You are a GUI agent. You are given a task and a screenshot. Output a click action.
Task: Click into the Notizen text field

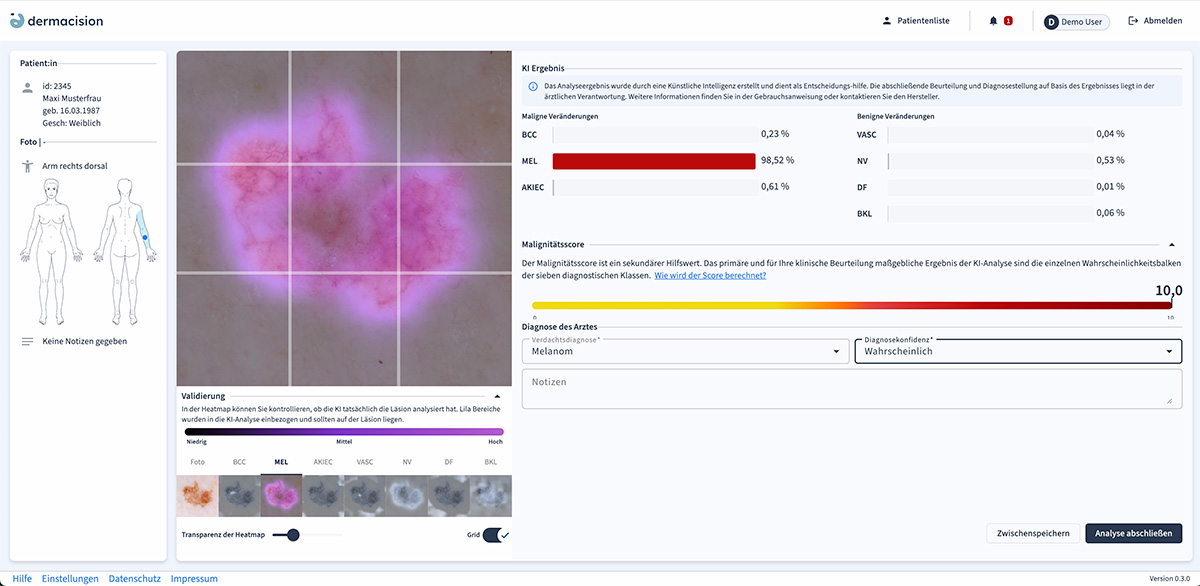[x=850, y=388]
